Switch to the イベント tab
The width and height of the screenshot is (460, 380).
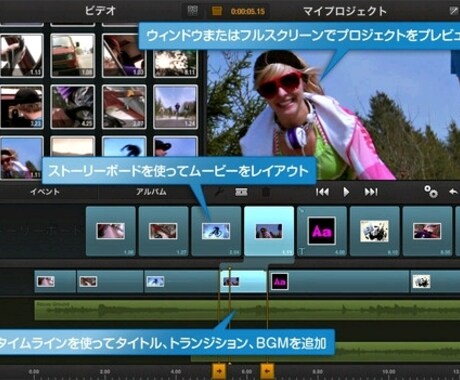click(x=45, y=192)
